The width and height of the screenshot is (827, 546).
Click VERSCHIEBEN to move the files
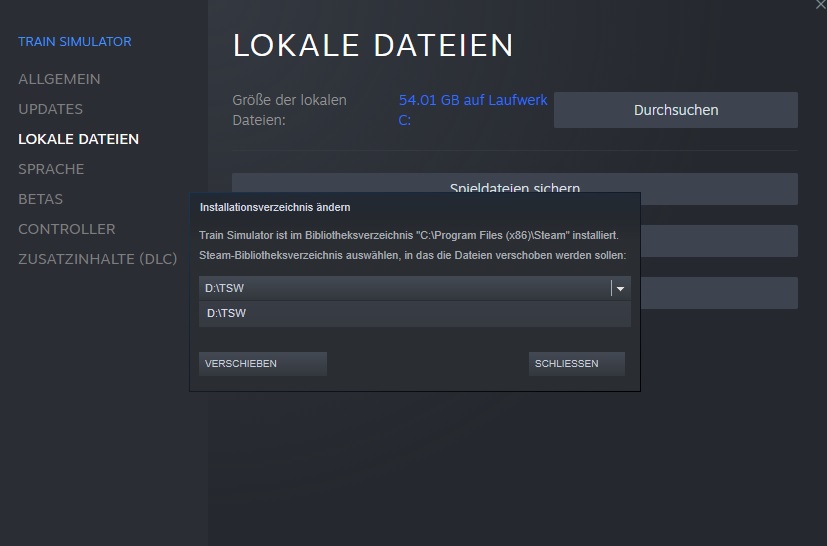pos(263,364)
